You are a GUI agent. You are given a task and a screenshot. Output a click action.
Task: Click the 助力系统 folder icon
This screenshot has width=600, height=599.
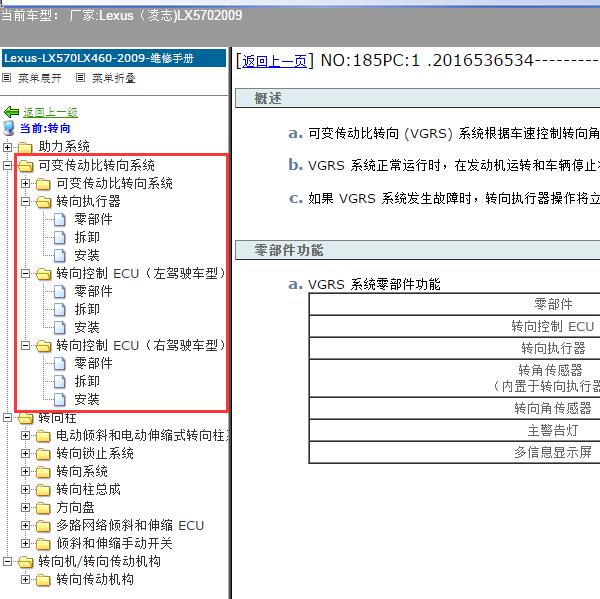(x=25, y=147)
